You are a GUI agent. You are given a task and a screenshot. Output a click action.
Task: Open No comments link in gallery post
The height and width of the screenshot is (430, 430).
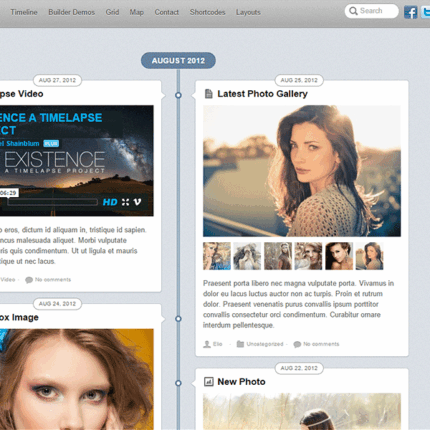(321, 344)
